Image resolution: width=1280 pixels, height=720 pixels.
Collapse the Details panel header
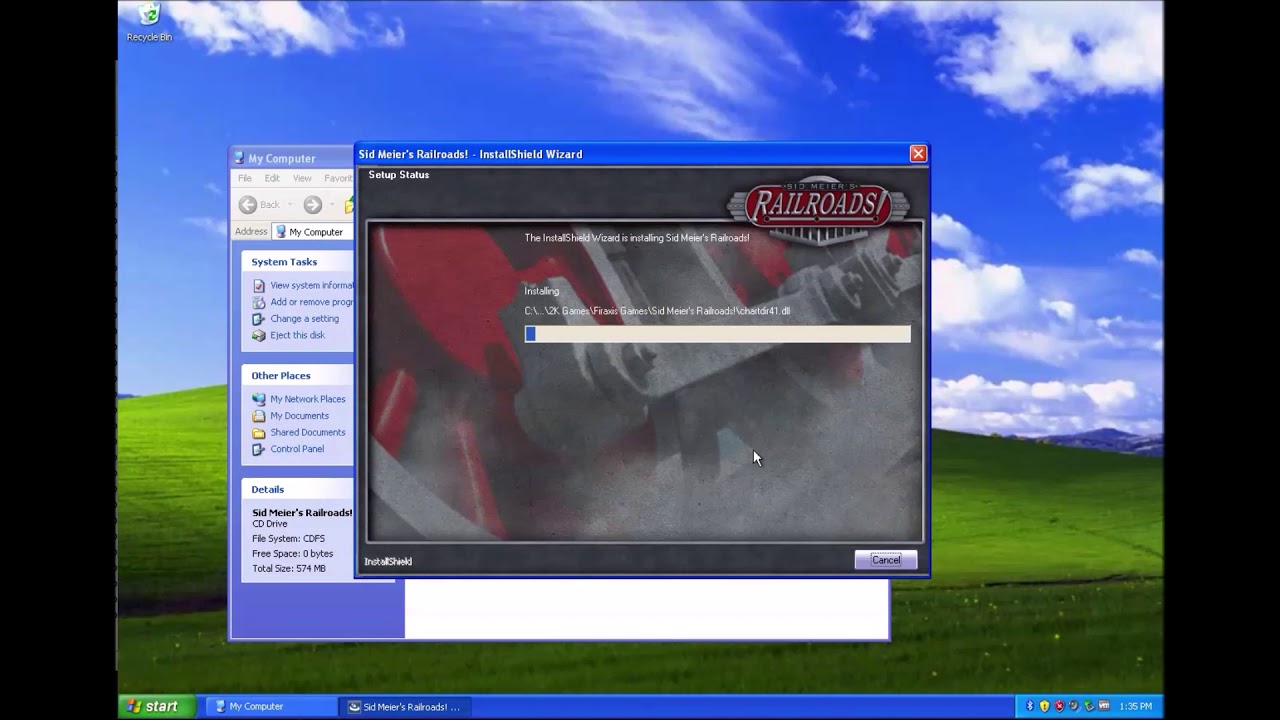297,490
